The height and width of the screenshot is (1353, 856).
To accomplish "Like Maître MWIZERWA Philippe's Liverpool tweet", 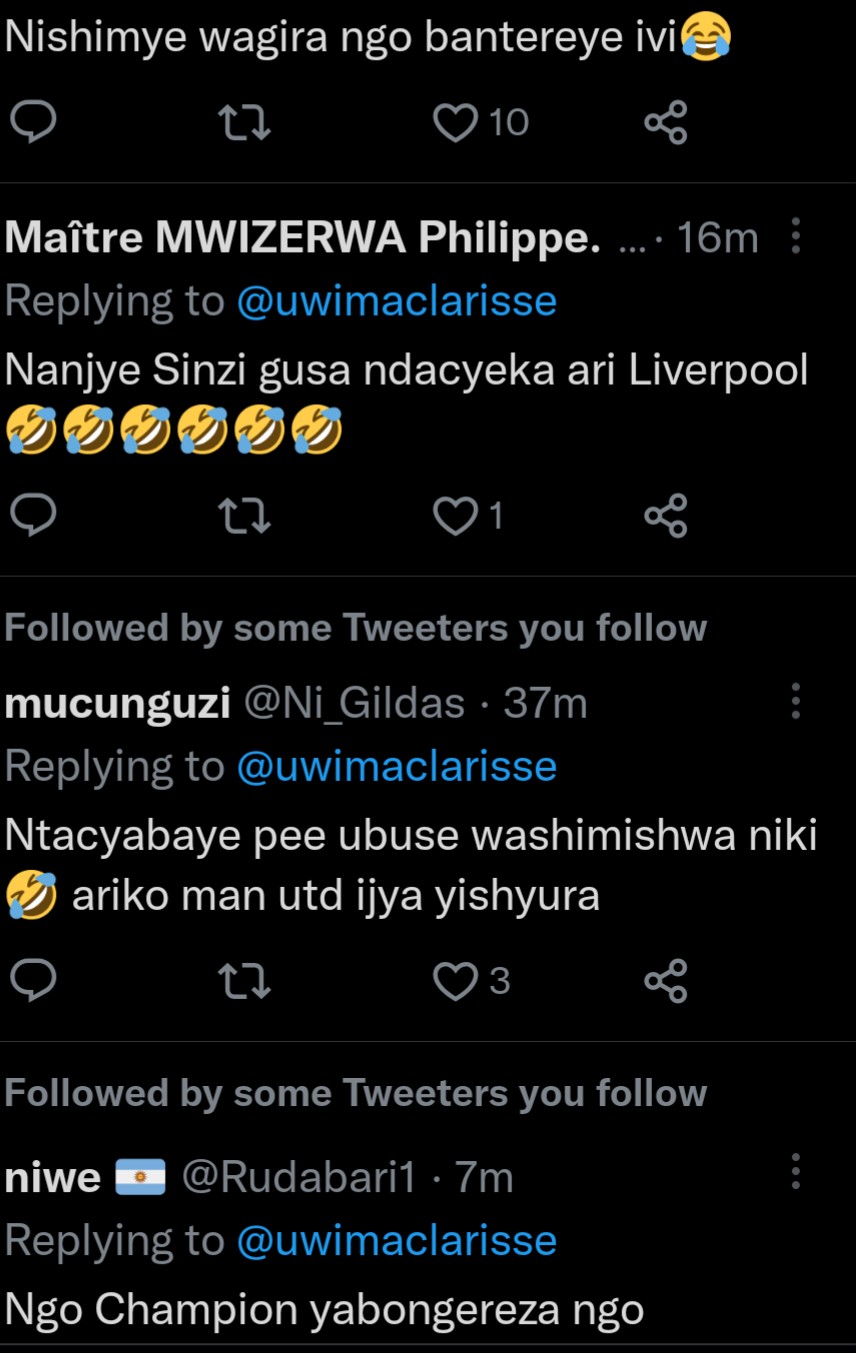I will click(456, 516).
